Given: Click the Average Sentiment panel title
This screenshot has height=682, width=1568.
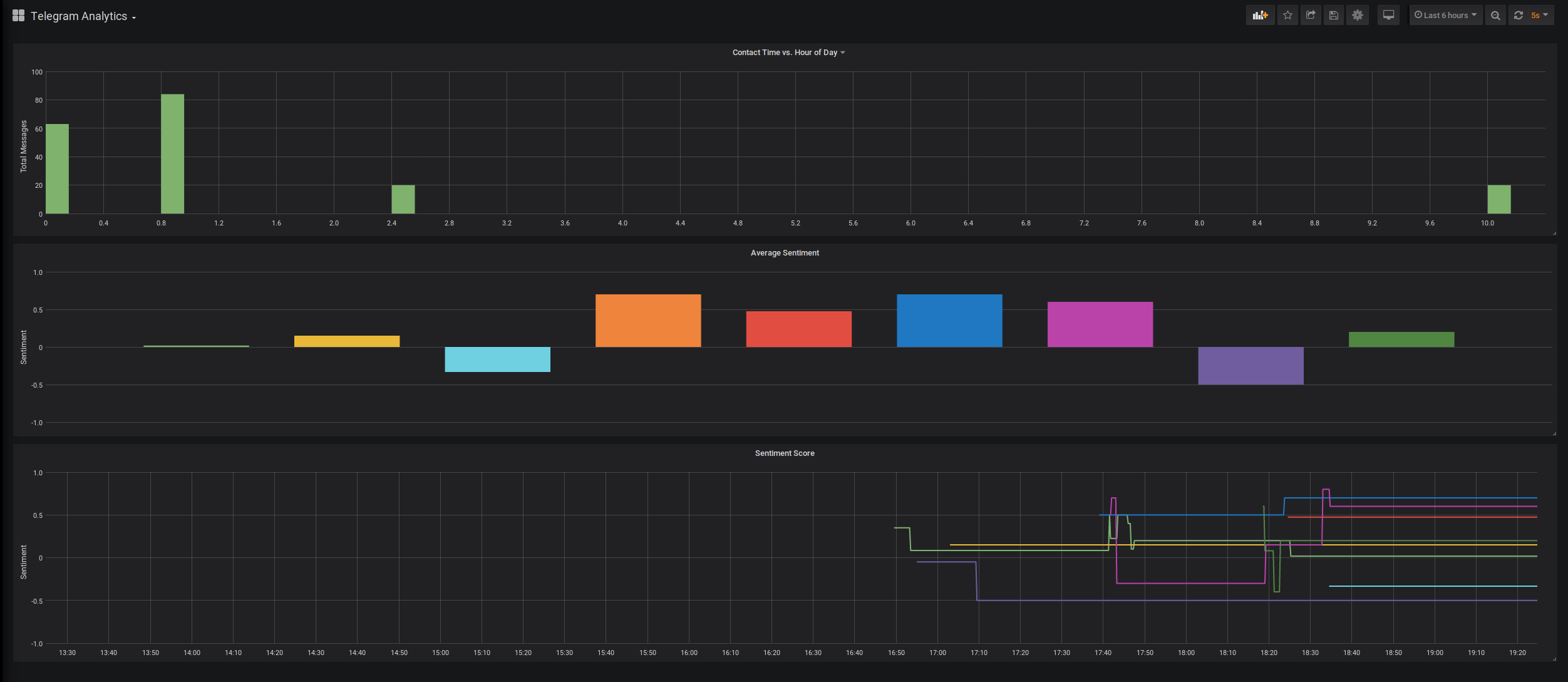Looking at the screenshot, I should (784, 253).
